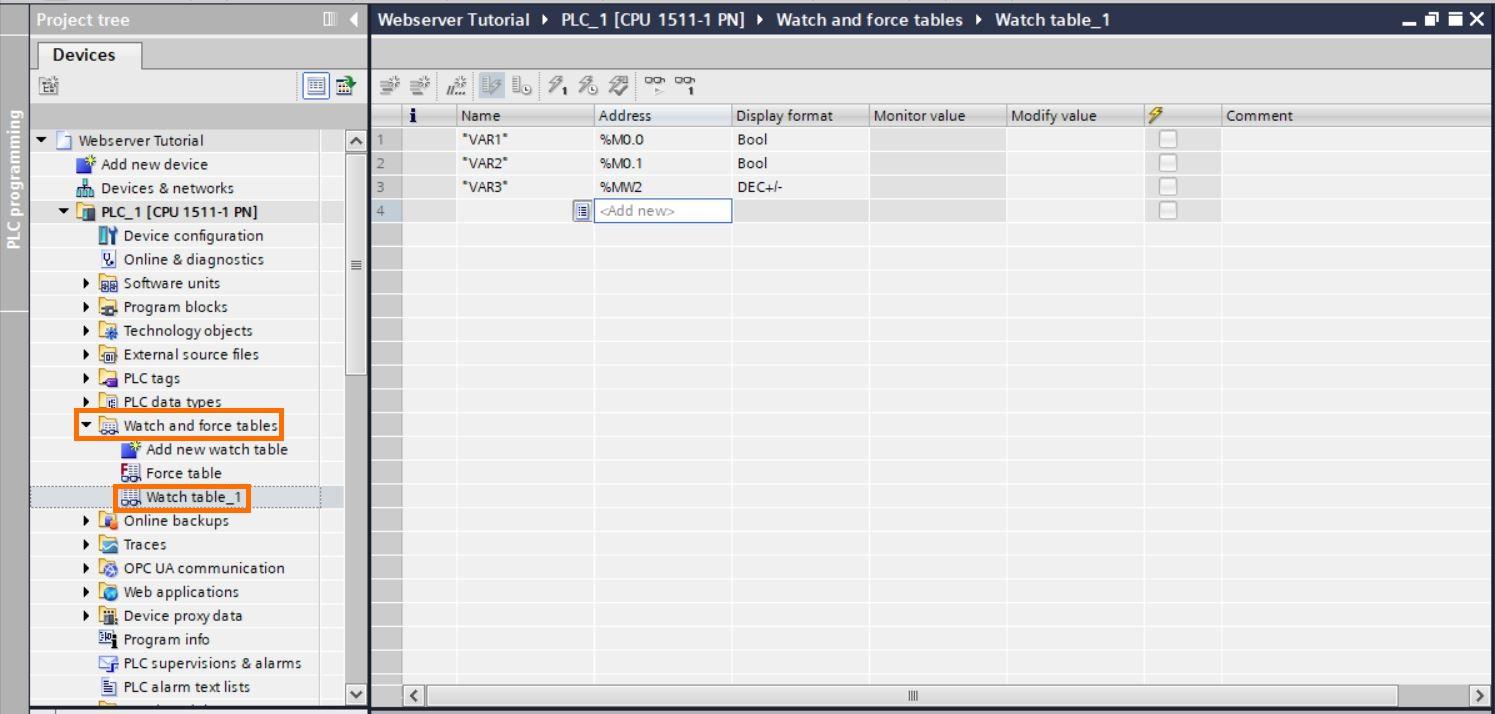Expand the PLC tags node
1495x714 pixels.
(x=86, y=378)
